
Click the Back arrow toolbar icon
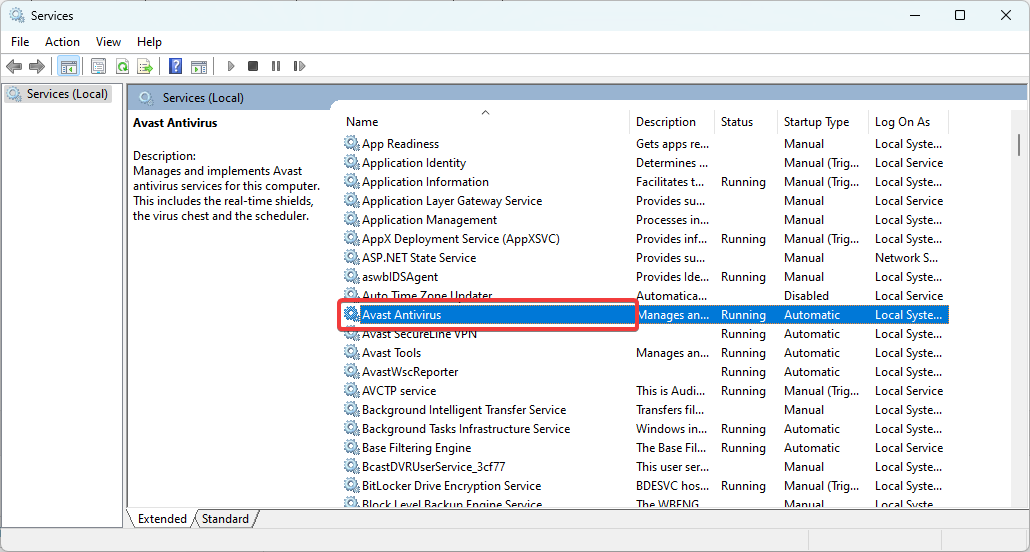coord(14,66)
